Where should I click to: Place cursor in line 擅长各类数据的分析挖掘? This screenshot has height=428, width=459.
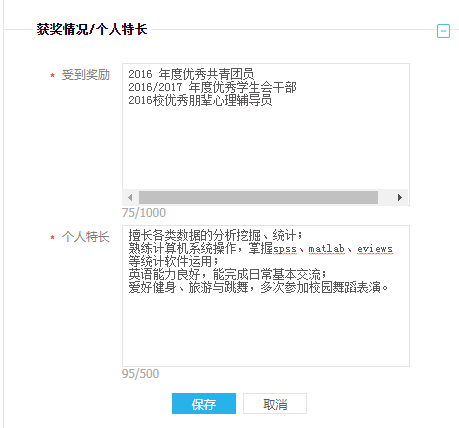tap(194, 236)
